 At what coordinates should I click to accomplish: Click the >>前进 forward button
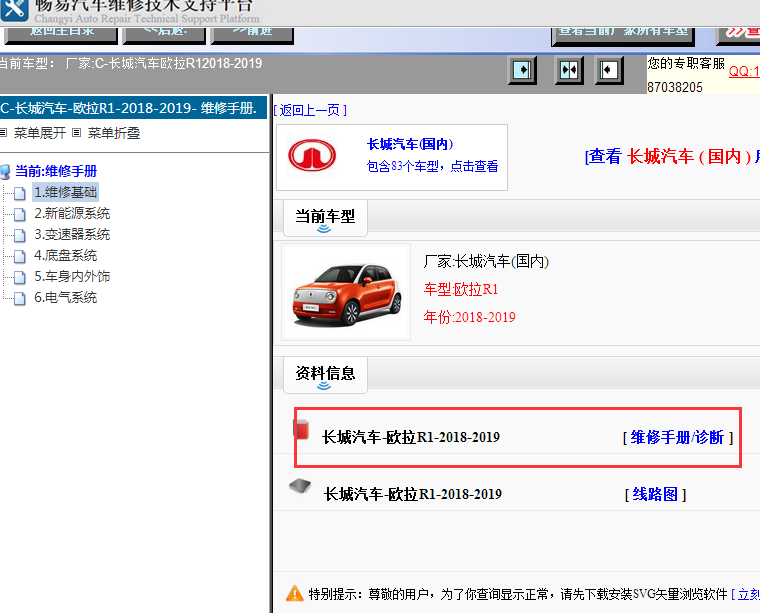pyautogui.click(x=252, y=35)
